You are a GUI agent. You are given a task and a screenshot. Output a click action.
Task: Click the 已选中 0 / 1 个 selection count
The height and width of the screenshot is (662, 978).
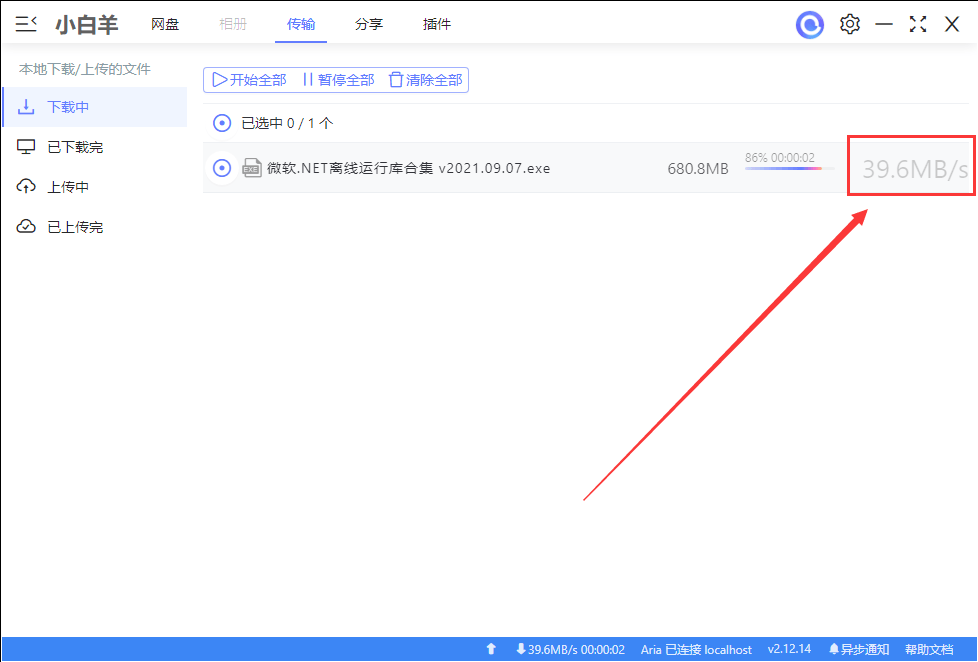pos(288,123)
